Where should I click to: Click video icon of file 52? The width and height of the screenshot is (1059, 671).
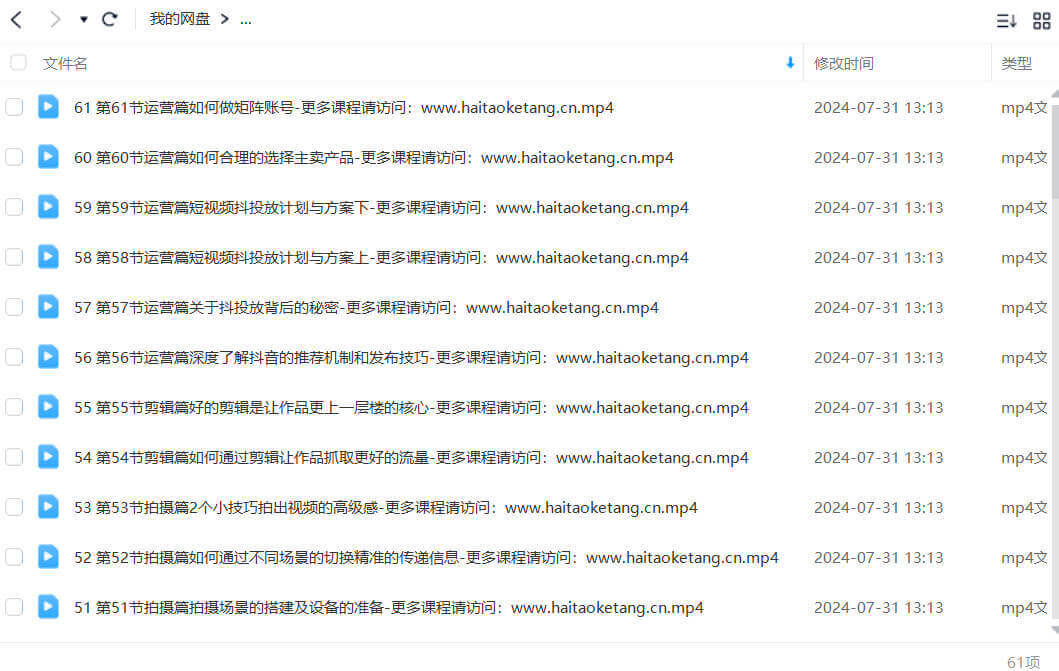point(48,556)
